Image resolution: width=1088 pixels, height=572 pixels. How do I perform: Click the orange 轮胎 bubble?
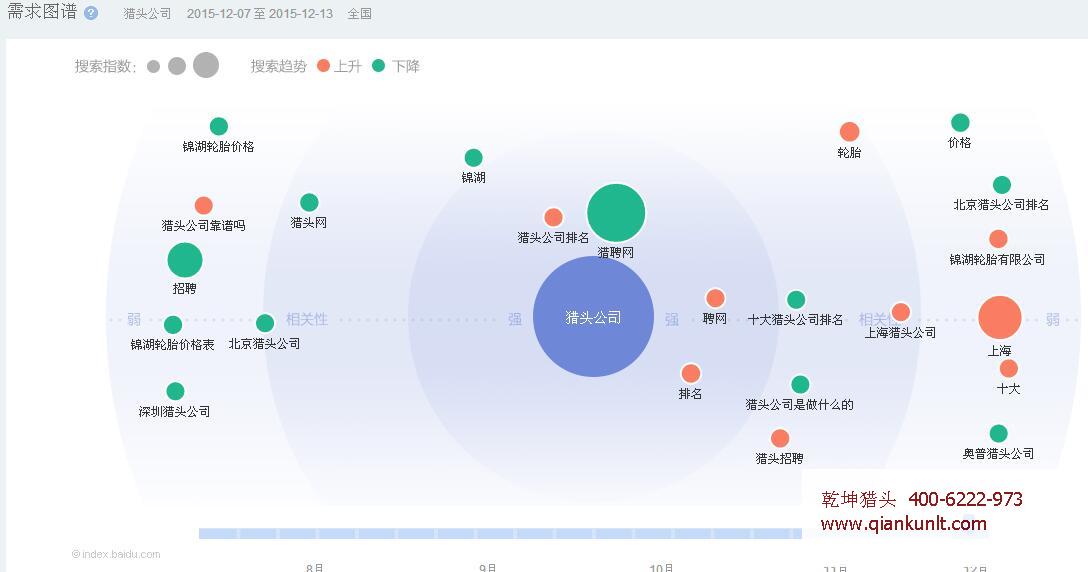click(849, 132)
